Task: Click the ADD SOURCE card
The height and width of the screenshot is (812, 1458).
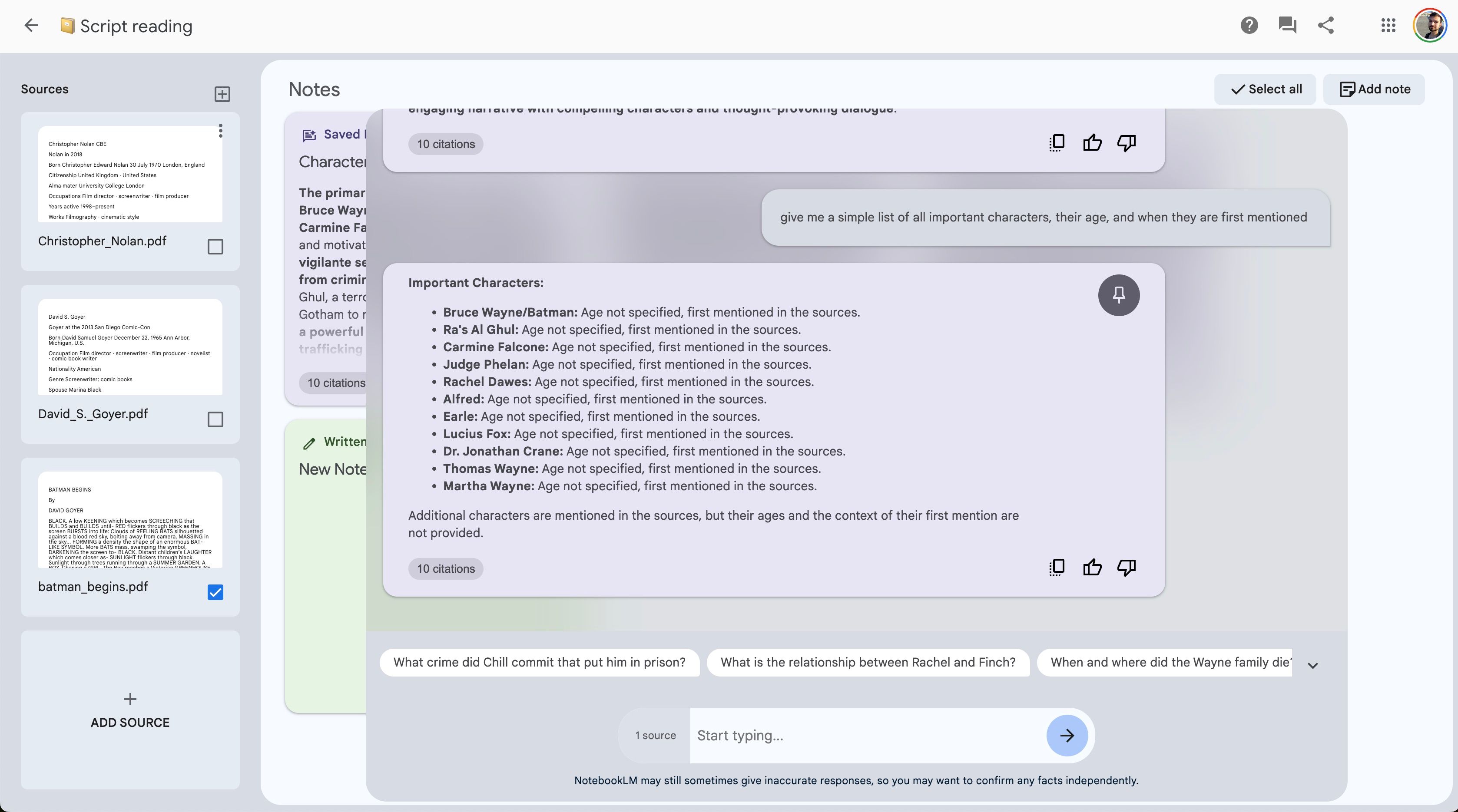Action: pyautogui.click(x=130, y=710)
